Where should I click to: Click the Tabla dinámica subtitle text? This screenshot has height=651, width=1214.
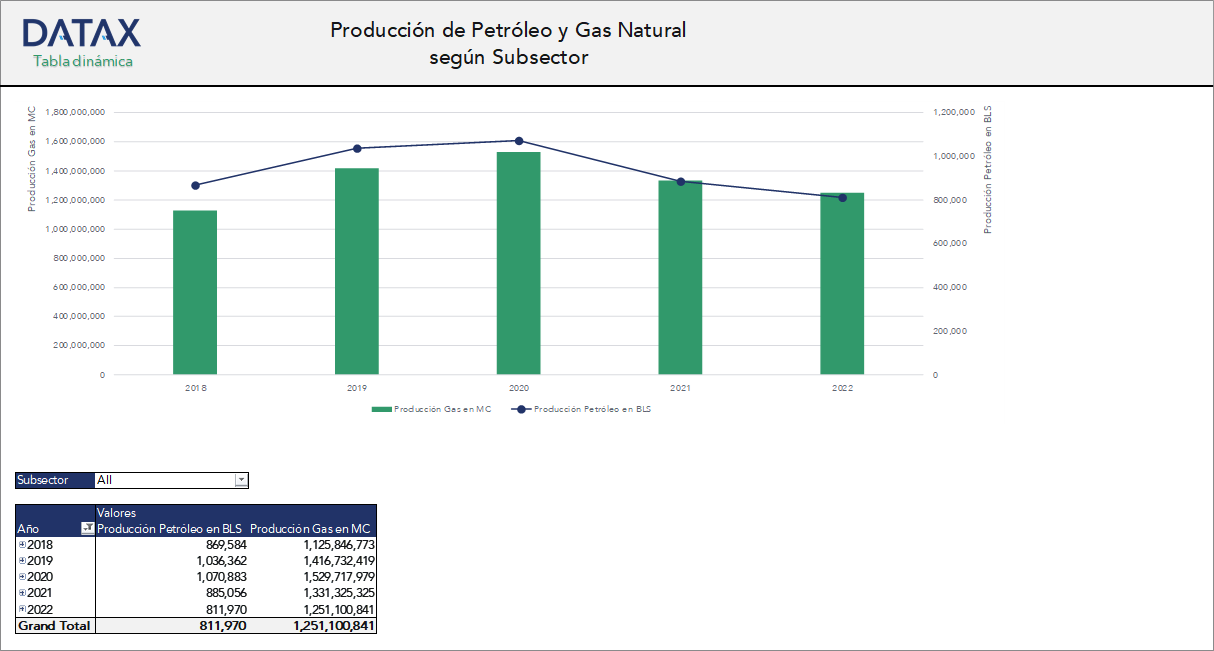[82, 61]
